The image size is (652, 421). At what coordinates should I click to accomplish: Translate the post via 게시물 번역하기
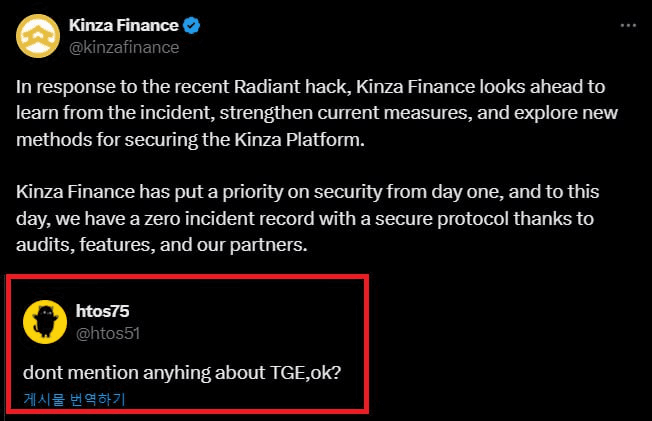click(x=74, y=399)
